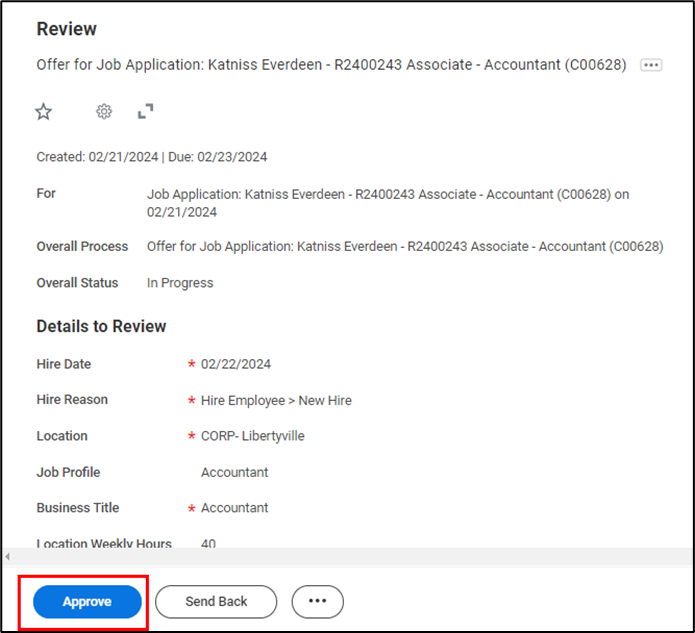Click Hire Employee > New Hire reason
Screen dimensions: 695x633
point(276,400)
